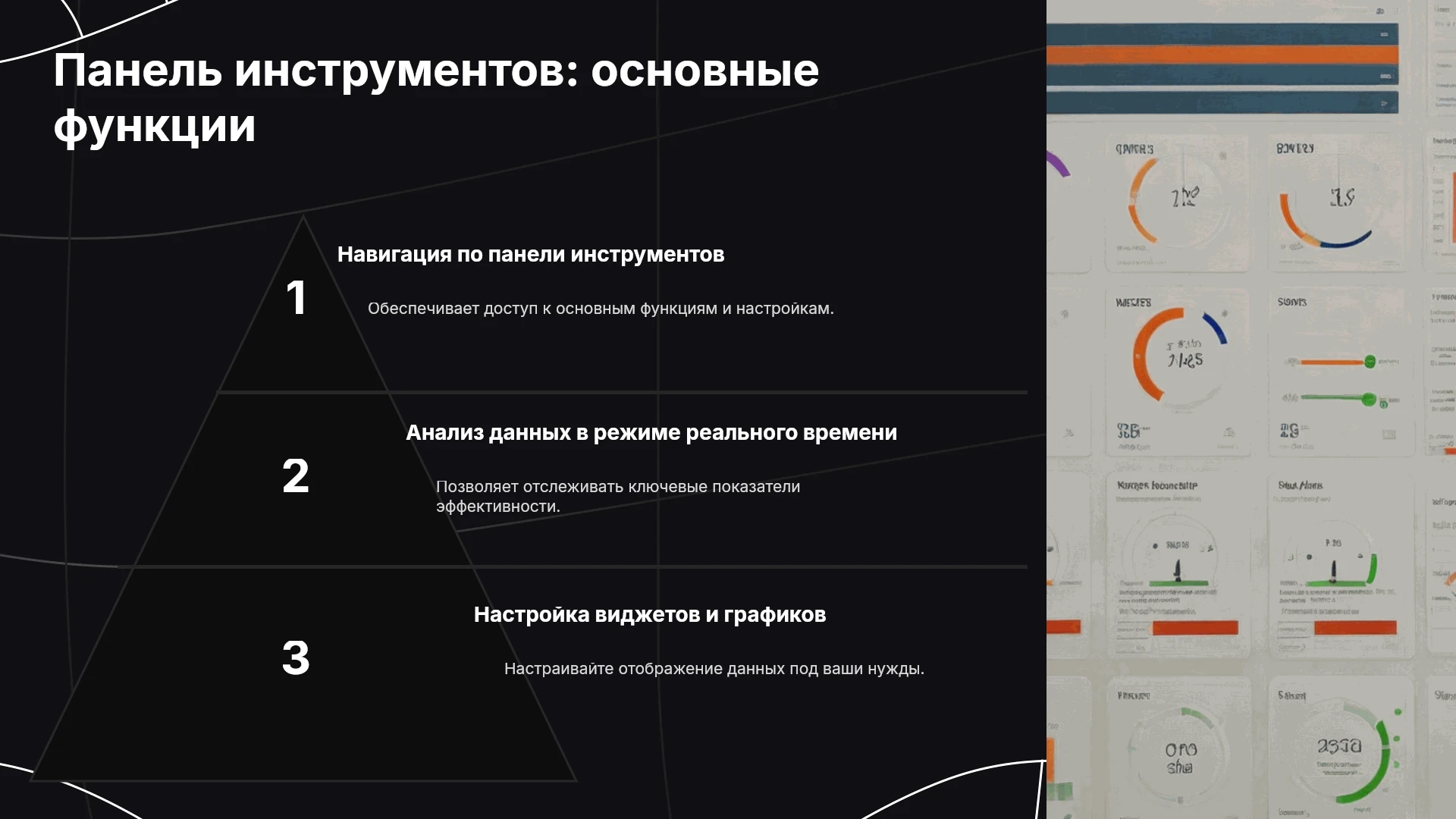This screenshot has height=819, width=1456.
Task: Click the orange horizontal bar in dashboard image
Action: tap(1222, 55)
